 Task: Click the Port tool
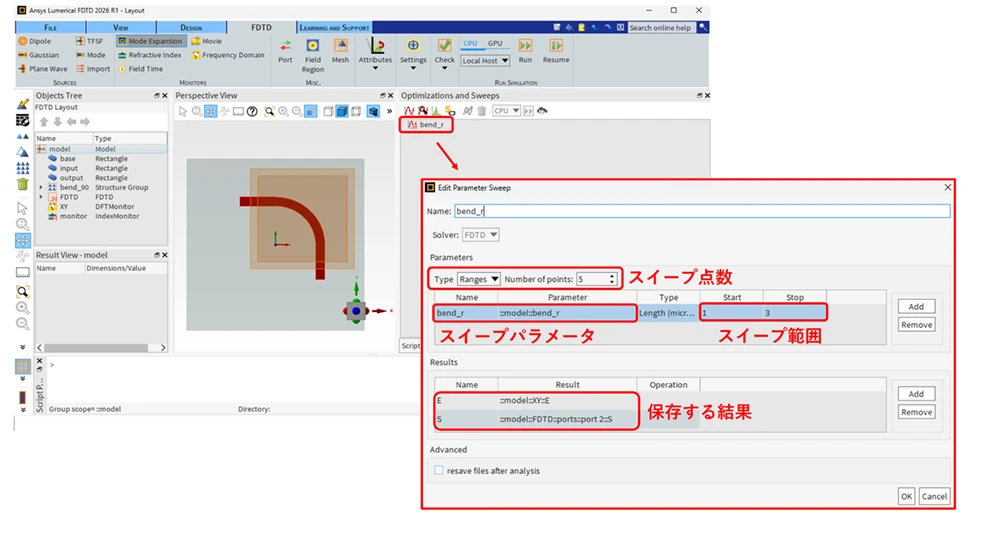(285, 51)
